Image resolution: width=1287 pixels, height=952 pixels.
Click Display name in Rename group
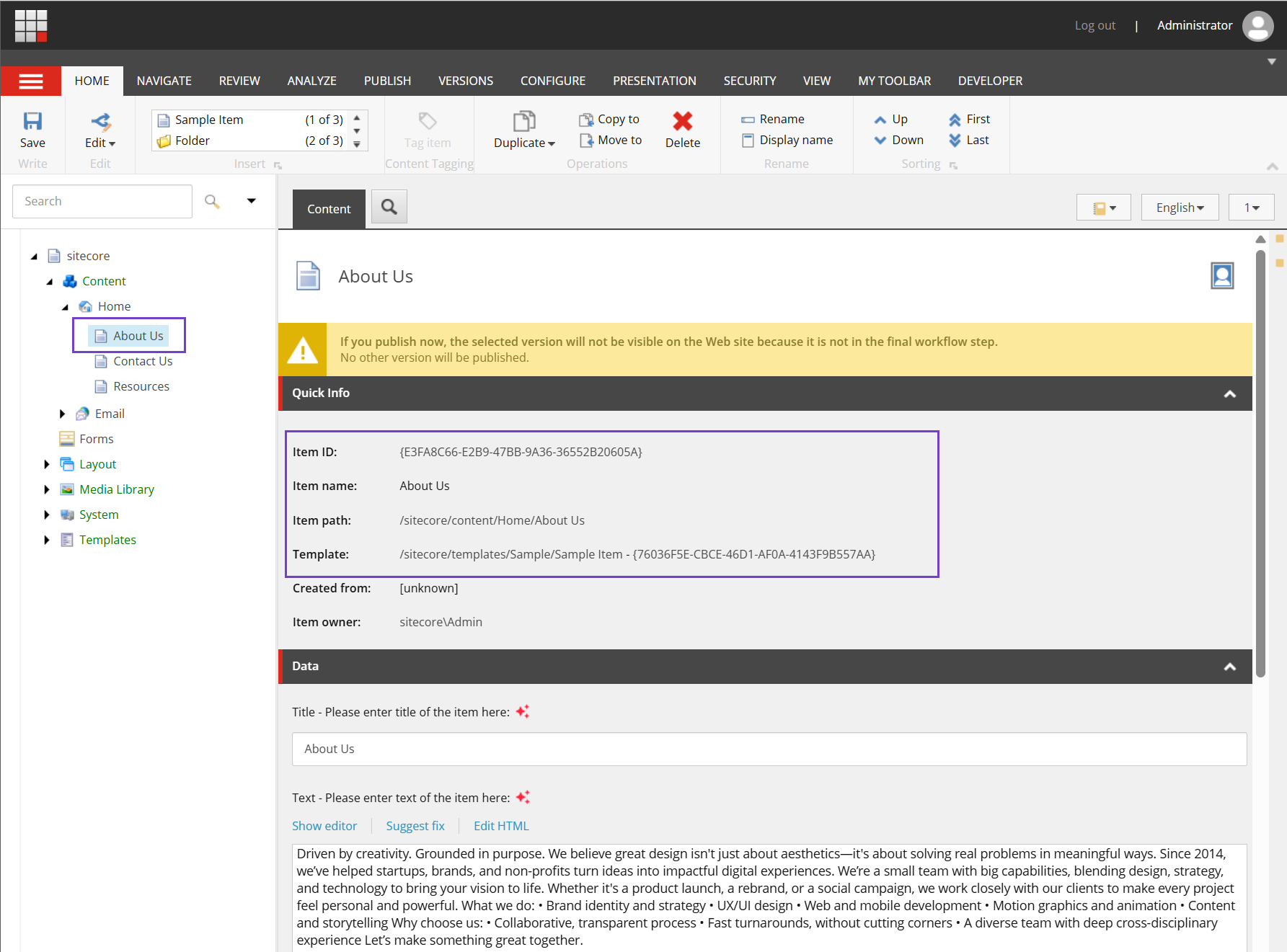click(x=787, y=141)
